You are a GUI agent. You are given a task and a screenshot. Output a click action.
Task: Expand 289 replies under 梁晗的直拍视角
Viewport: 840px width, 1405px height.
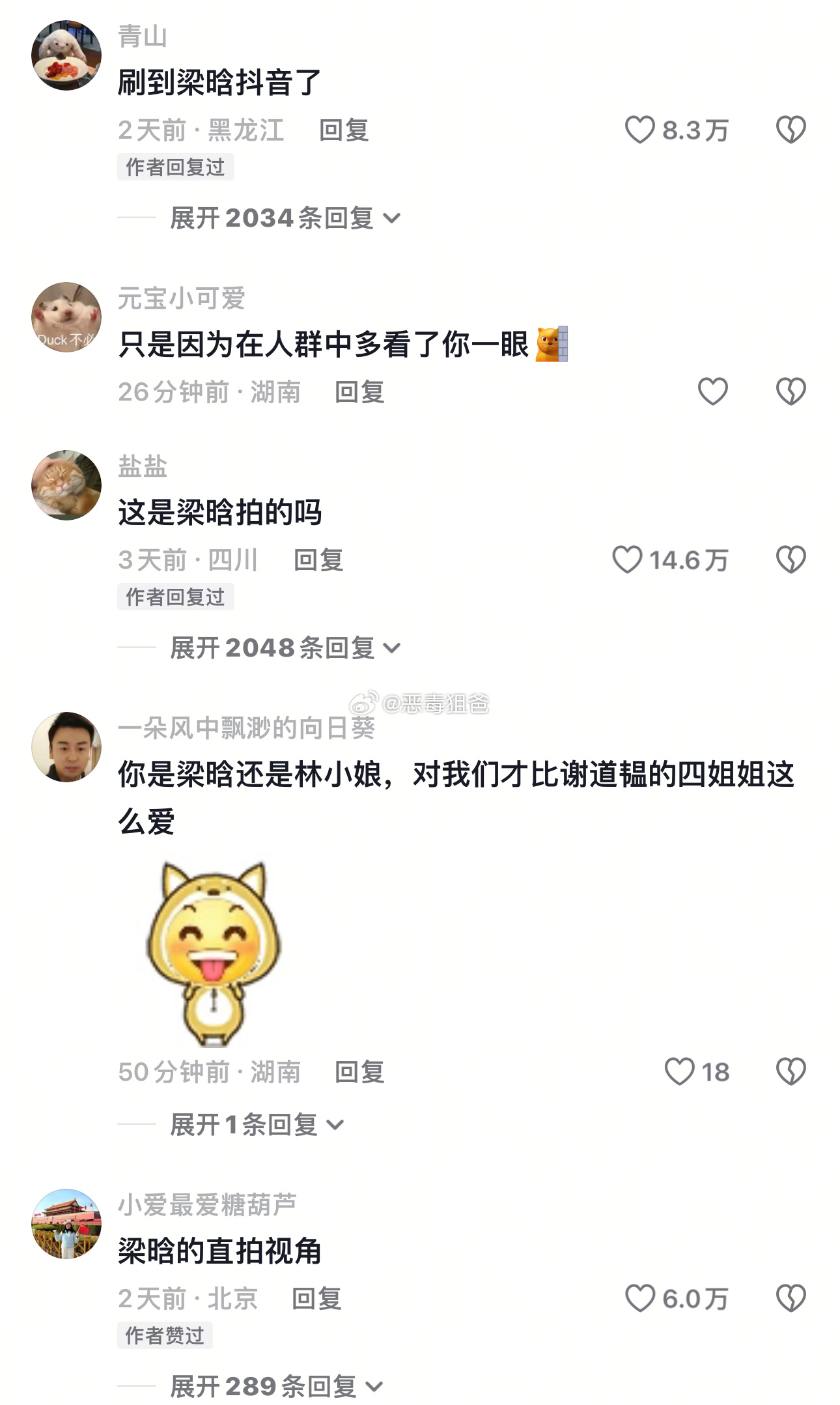pos(277,1386)
